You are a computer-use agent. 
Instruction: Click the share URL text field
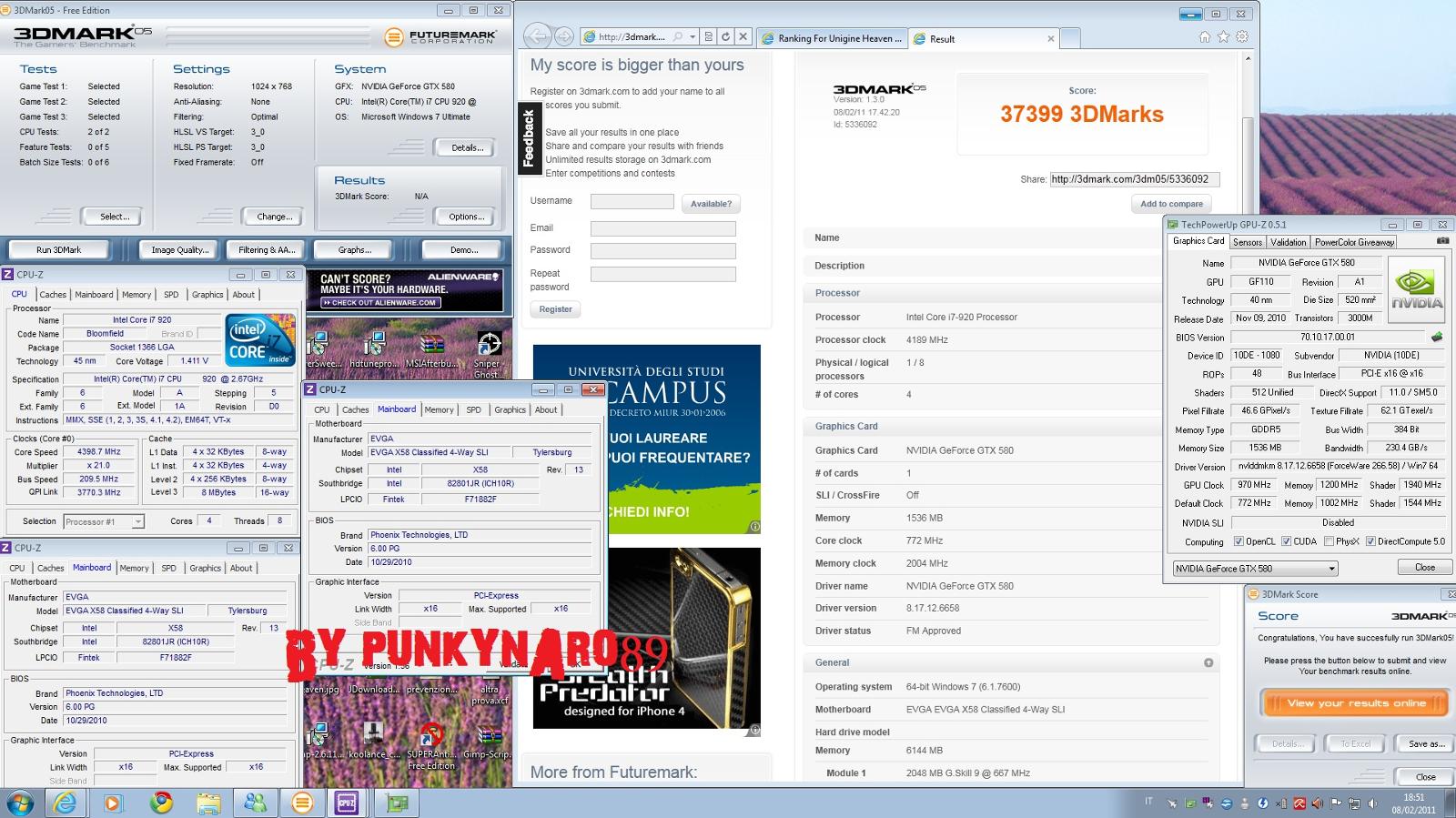[1134, 179]
